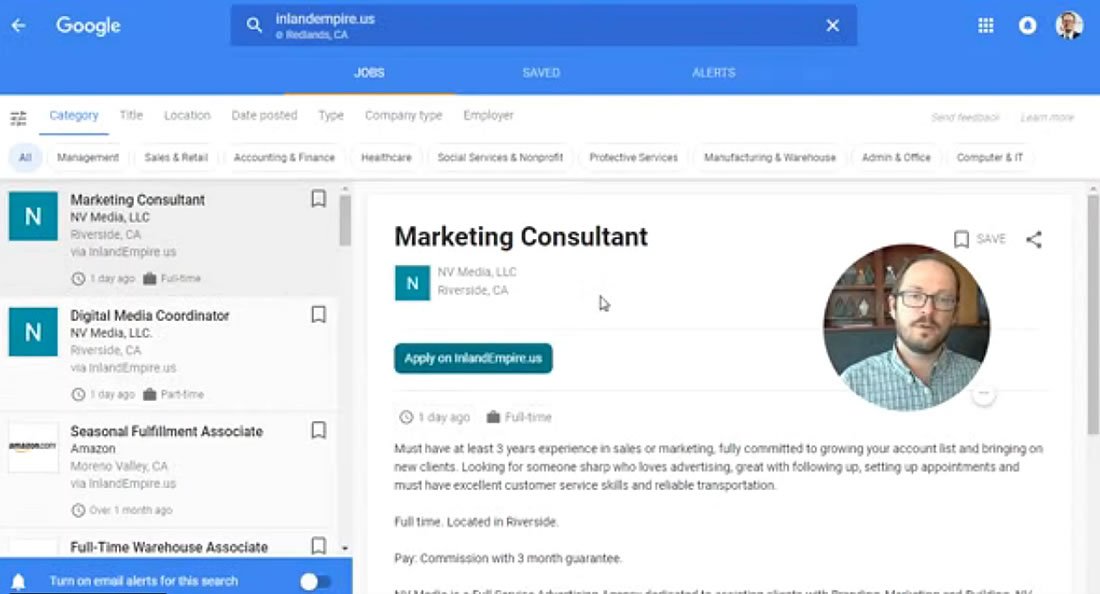Open the Marketing Consultant listing title
Screen dimensions: 1100x594
pos(138,200)
